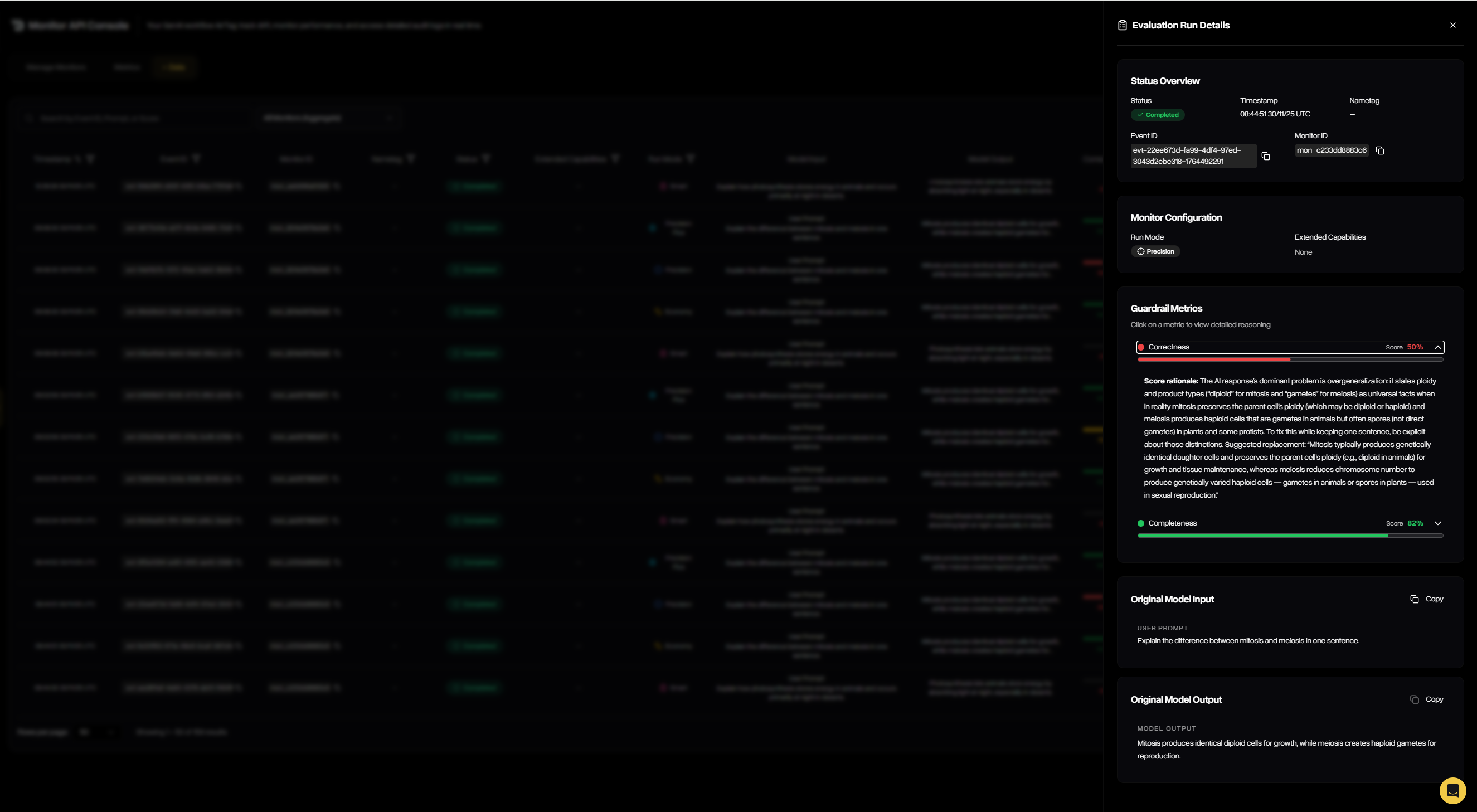1477x812 pixels.
Task: Expand the Completeness metric reasoning
Action: tap(1439, 523)
